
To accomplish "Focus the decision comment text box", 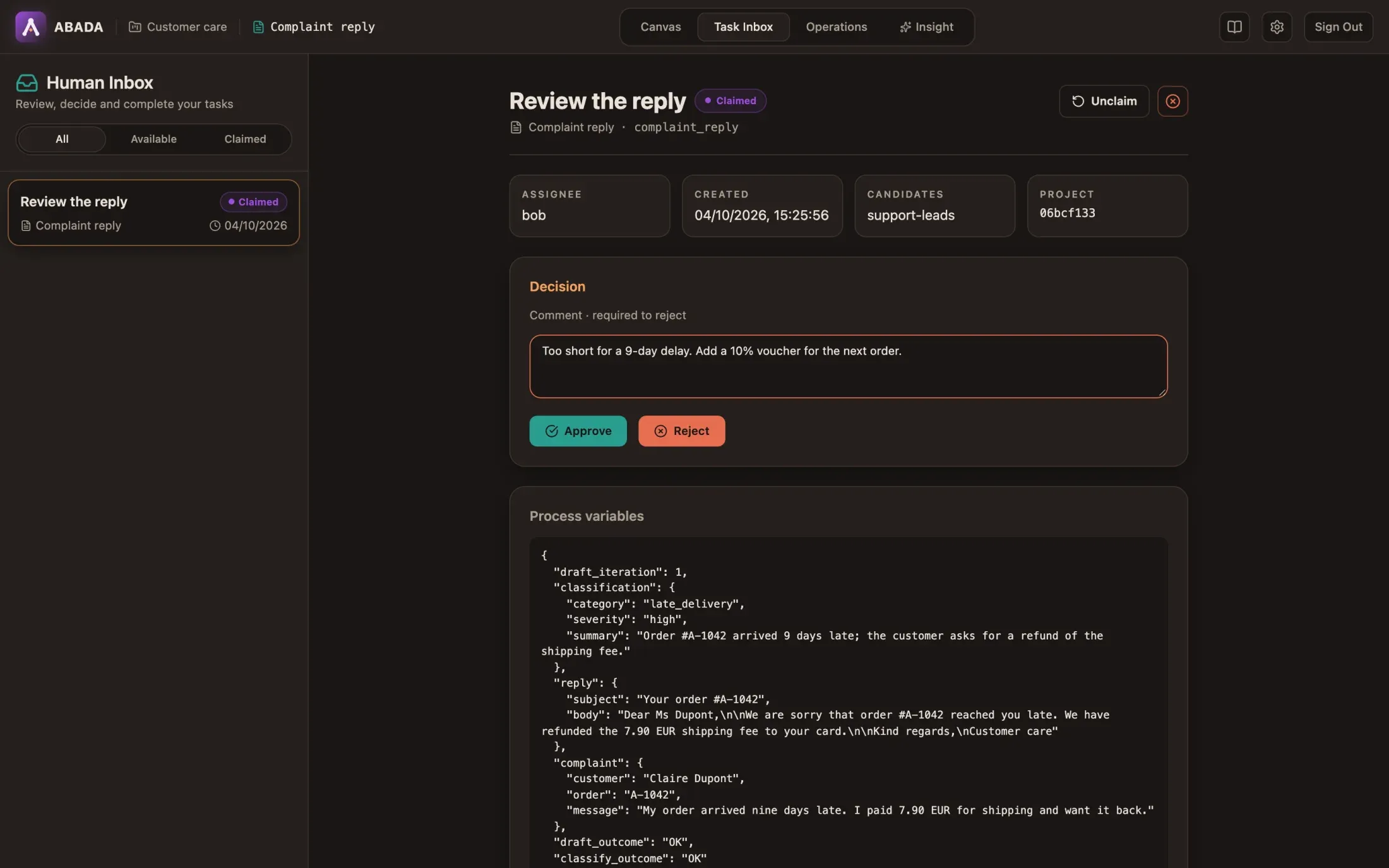I will point(848,366).
